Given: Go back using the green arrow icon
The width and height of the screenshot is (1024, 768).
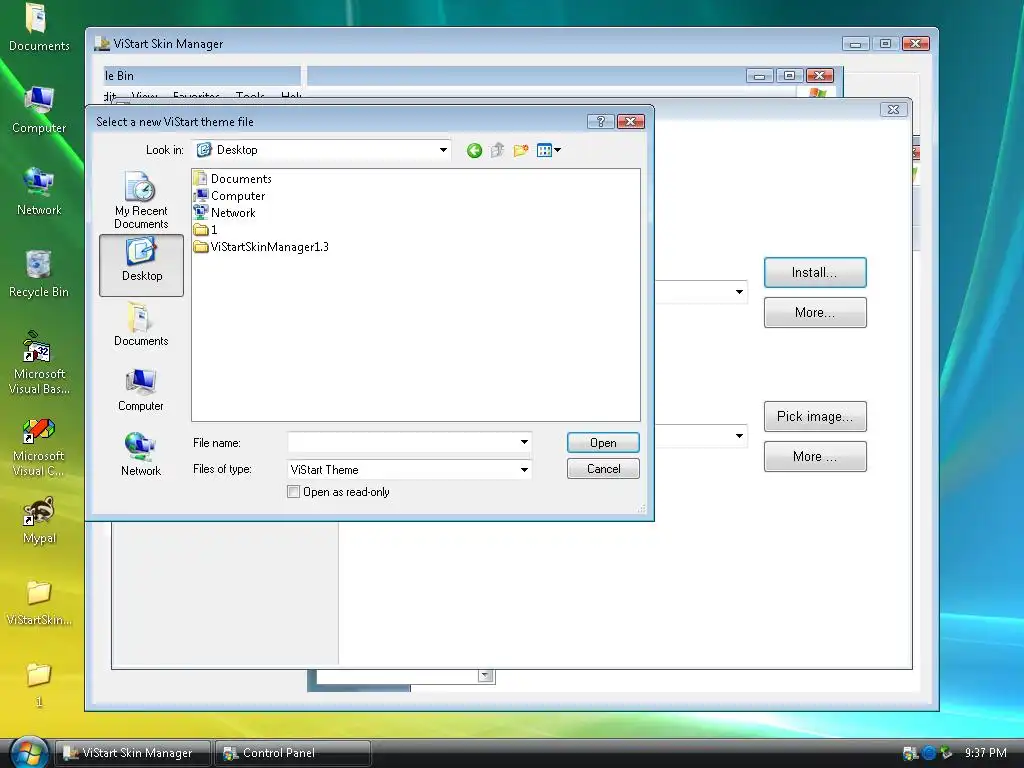Looking at the screenshot, I should (x=475, y=151).
